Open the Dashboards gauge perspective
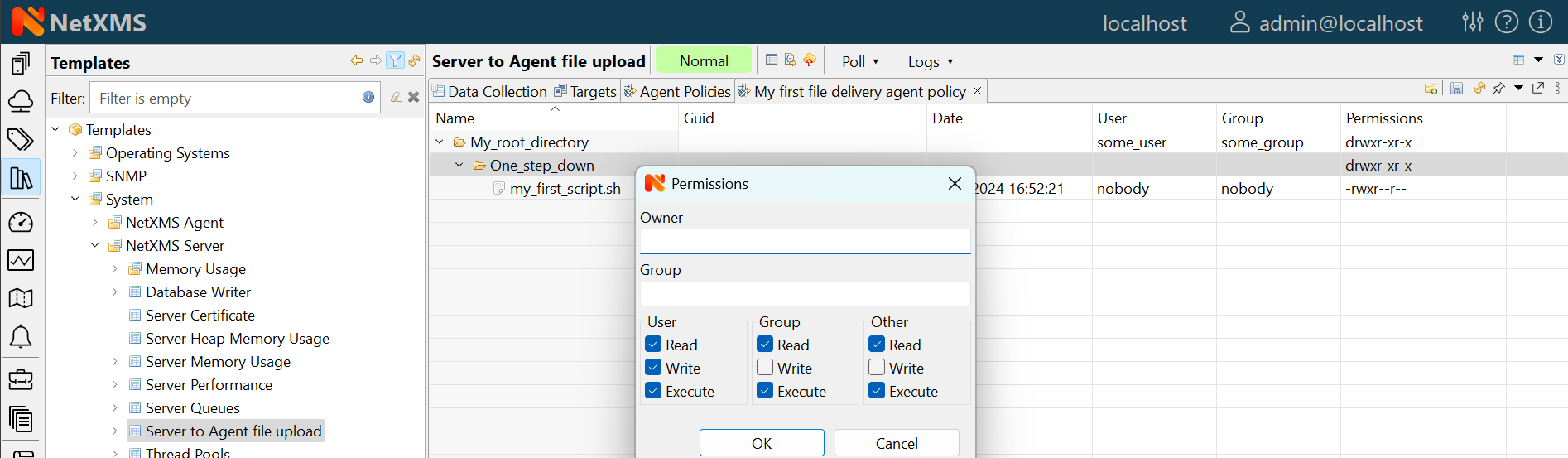This screenshot has height=458, width=1568. 21,222
